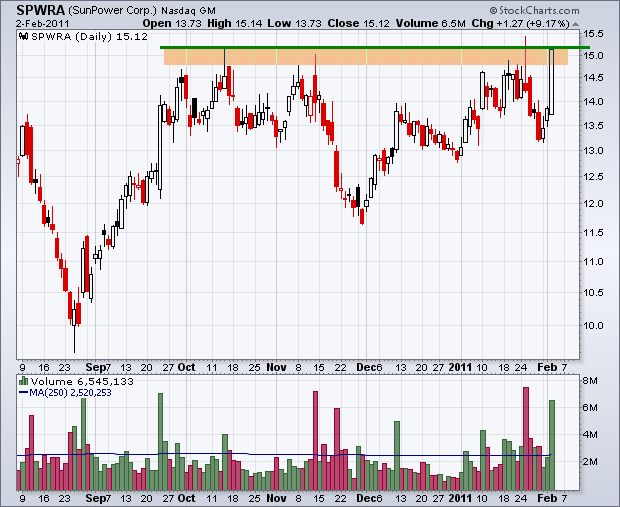
Task: Click the (SunPower Corp.) company name
Action: pyautogui.click(x=113, y=10)
